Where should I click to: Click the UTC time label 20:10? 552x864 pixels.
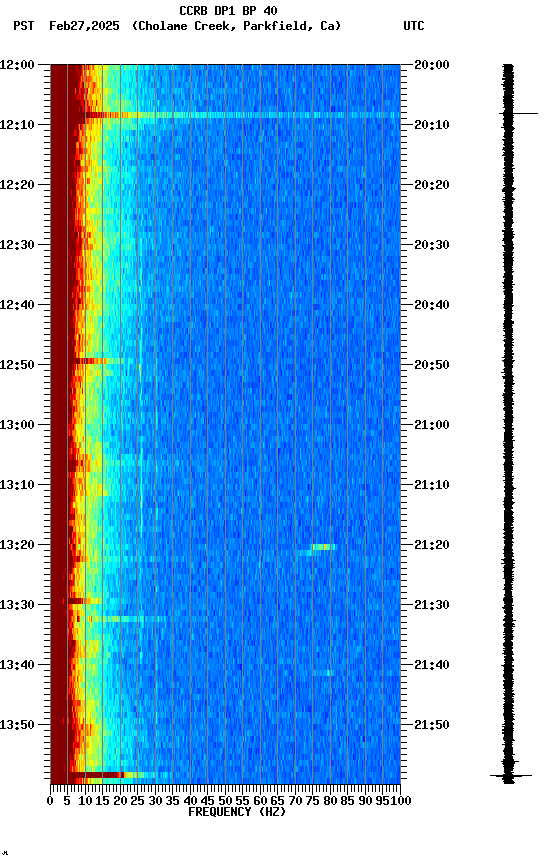(x=431, y=125)
